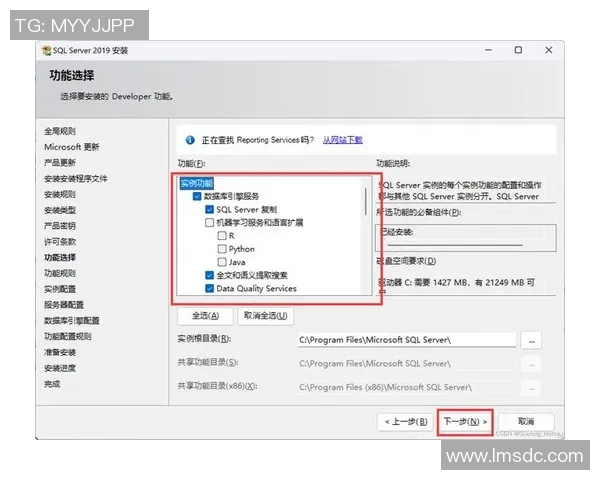Enable the 机器学习服务和语言扩展 checkbox
The image size is (600, 480).
209,222
